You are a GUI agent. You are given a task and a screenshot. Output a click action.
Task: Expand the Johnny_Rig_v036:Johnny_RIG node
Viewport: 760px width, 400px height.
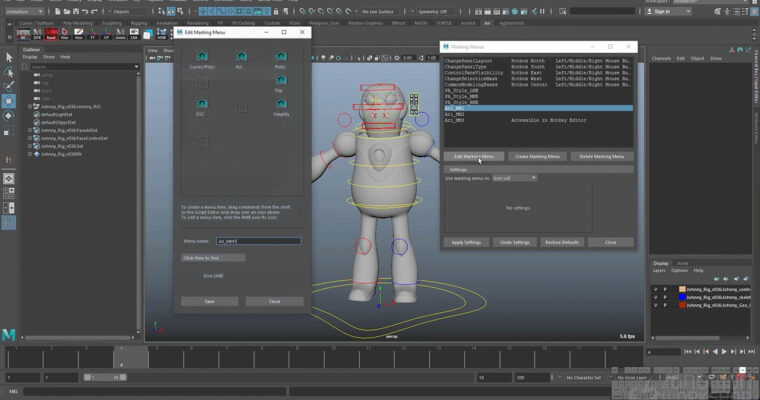pyautogui.click(x=30, y=107)
